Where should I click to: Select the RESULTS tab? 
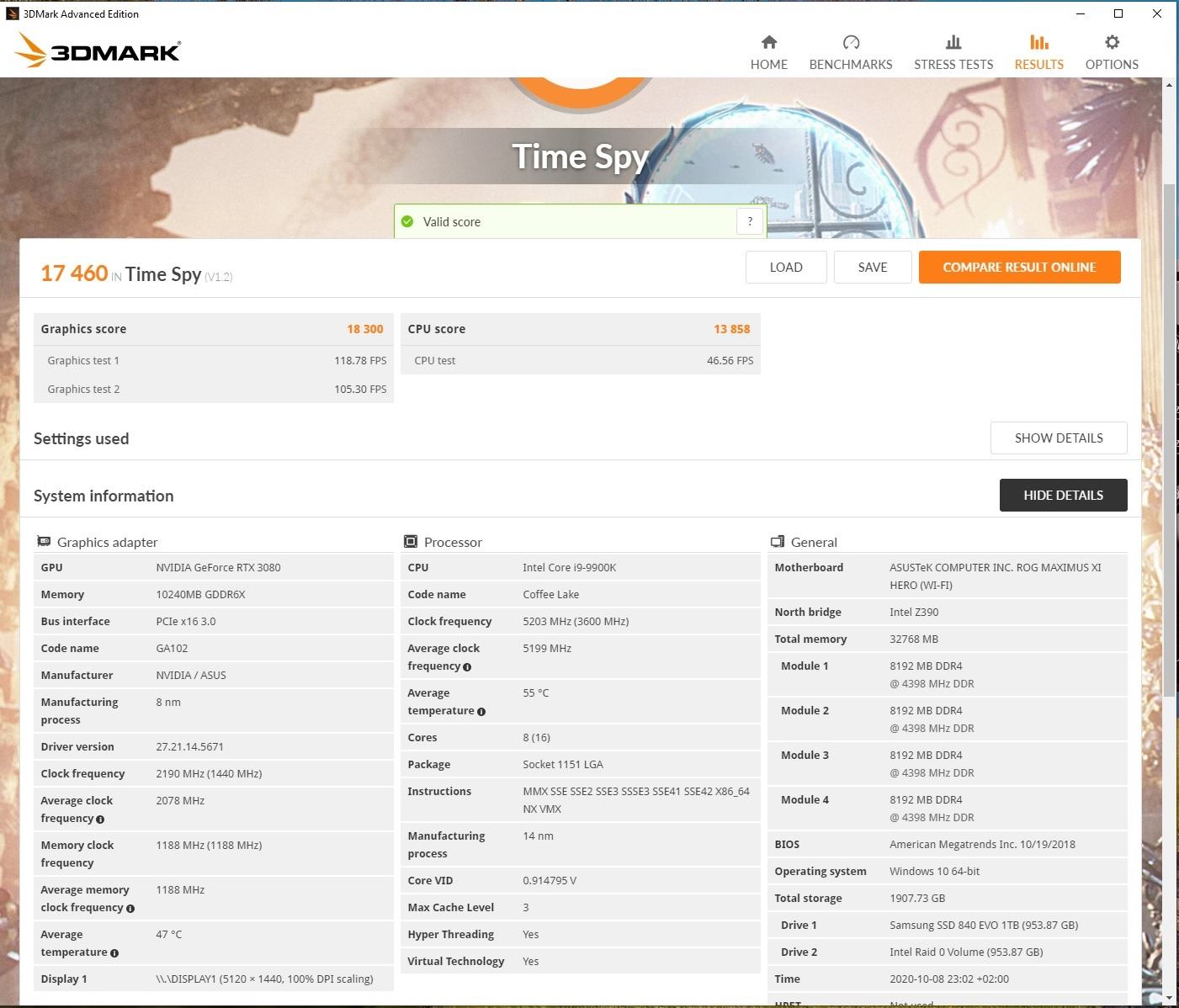[x=1039, y=53]
